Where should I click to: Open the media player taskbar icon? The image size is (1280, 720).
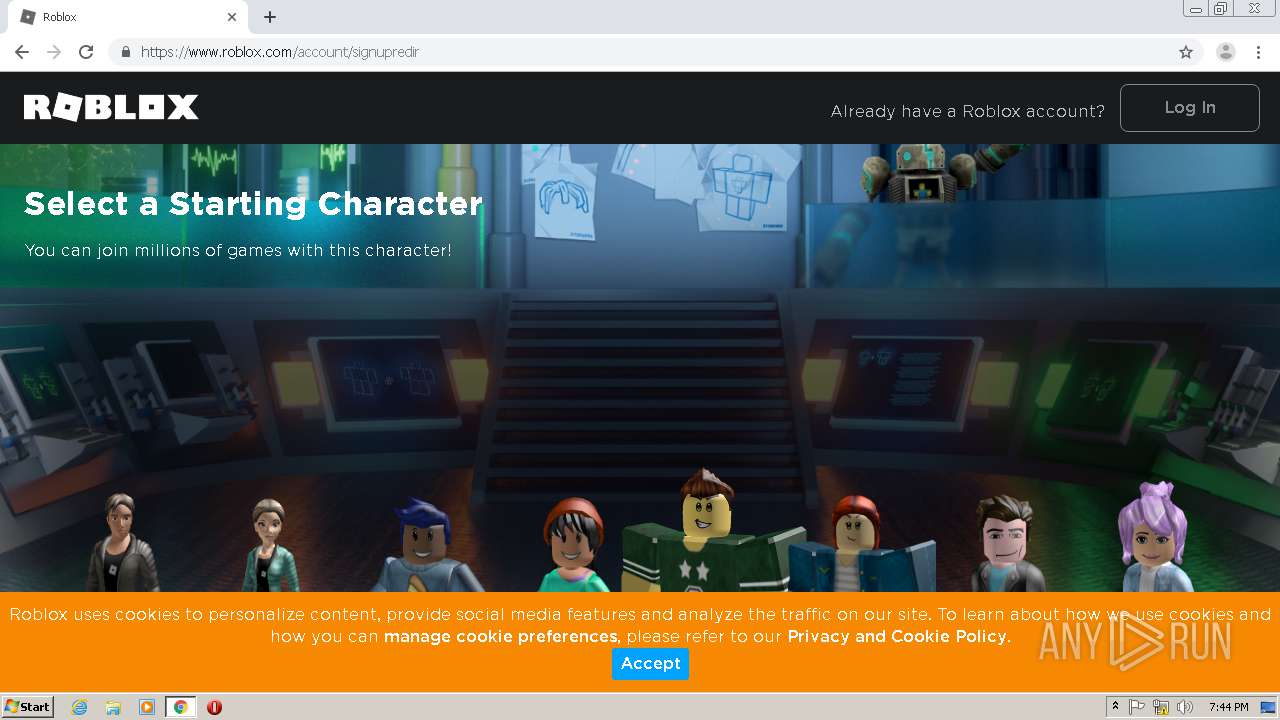click(x=147, y=707)
